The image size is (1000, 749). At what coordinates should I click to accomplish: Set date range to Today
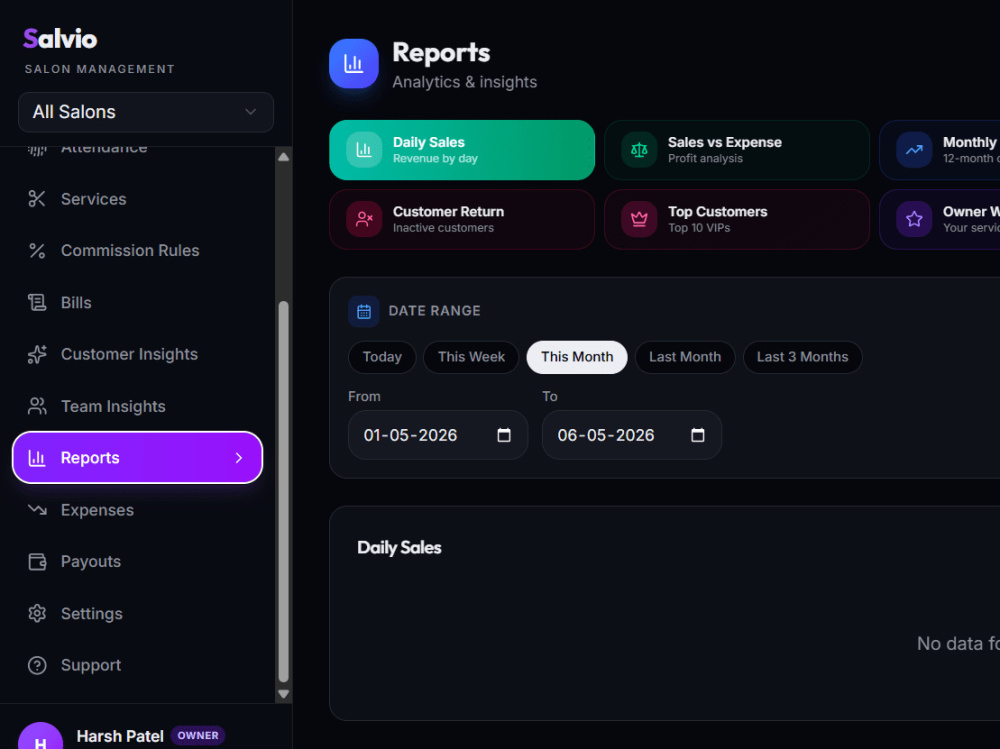click(x=382, y=357)
